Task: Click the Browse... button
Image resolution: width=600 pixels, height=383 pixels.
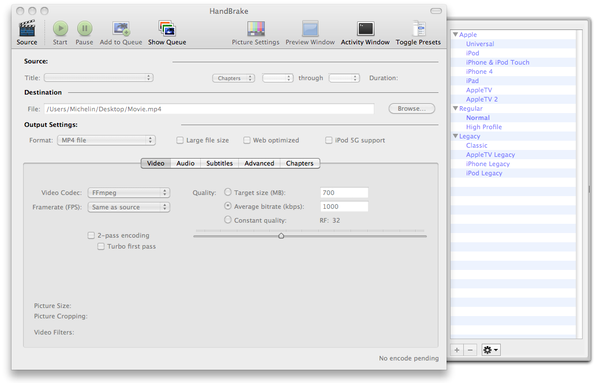Action: pyautogui.click(x=412, y=109)
